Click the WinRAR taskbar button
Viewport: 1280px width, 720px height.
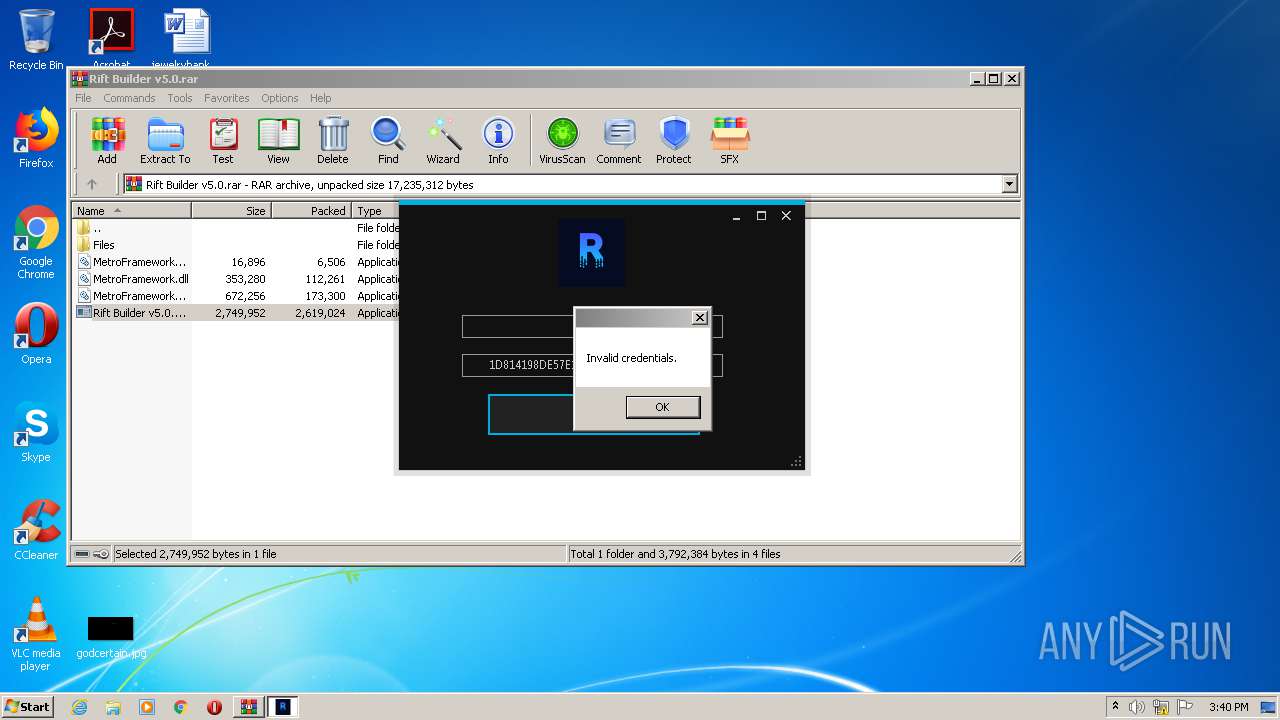coord(249,707)
